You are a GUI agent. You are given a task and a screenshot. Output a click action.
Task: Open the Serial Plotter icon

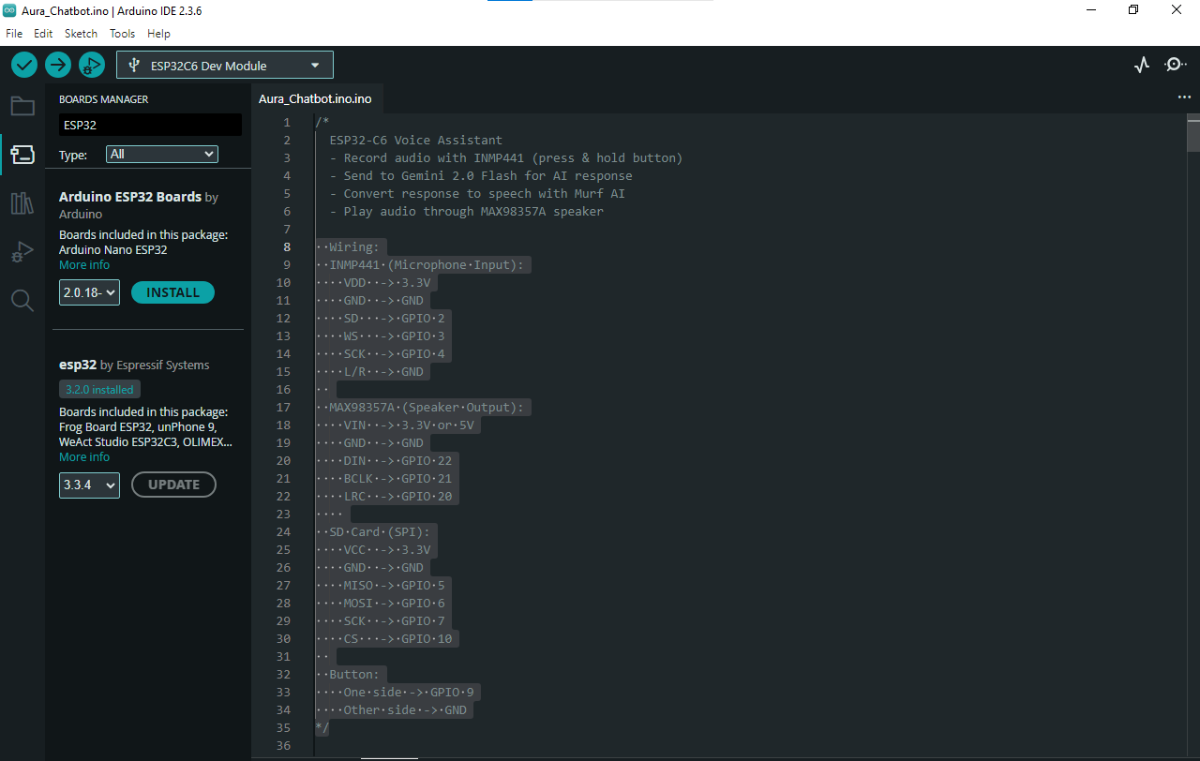tap(1142, 65)
